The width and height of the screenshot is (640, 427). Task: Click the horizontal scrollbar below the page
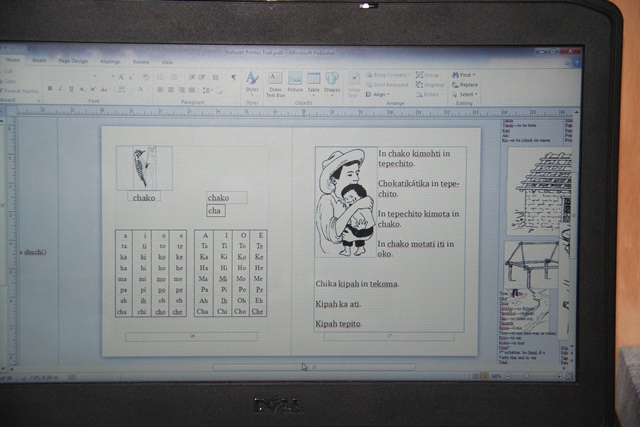pyautogui.click(x=314, y=367)
